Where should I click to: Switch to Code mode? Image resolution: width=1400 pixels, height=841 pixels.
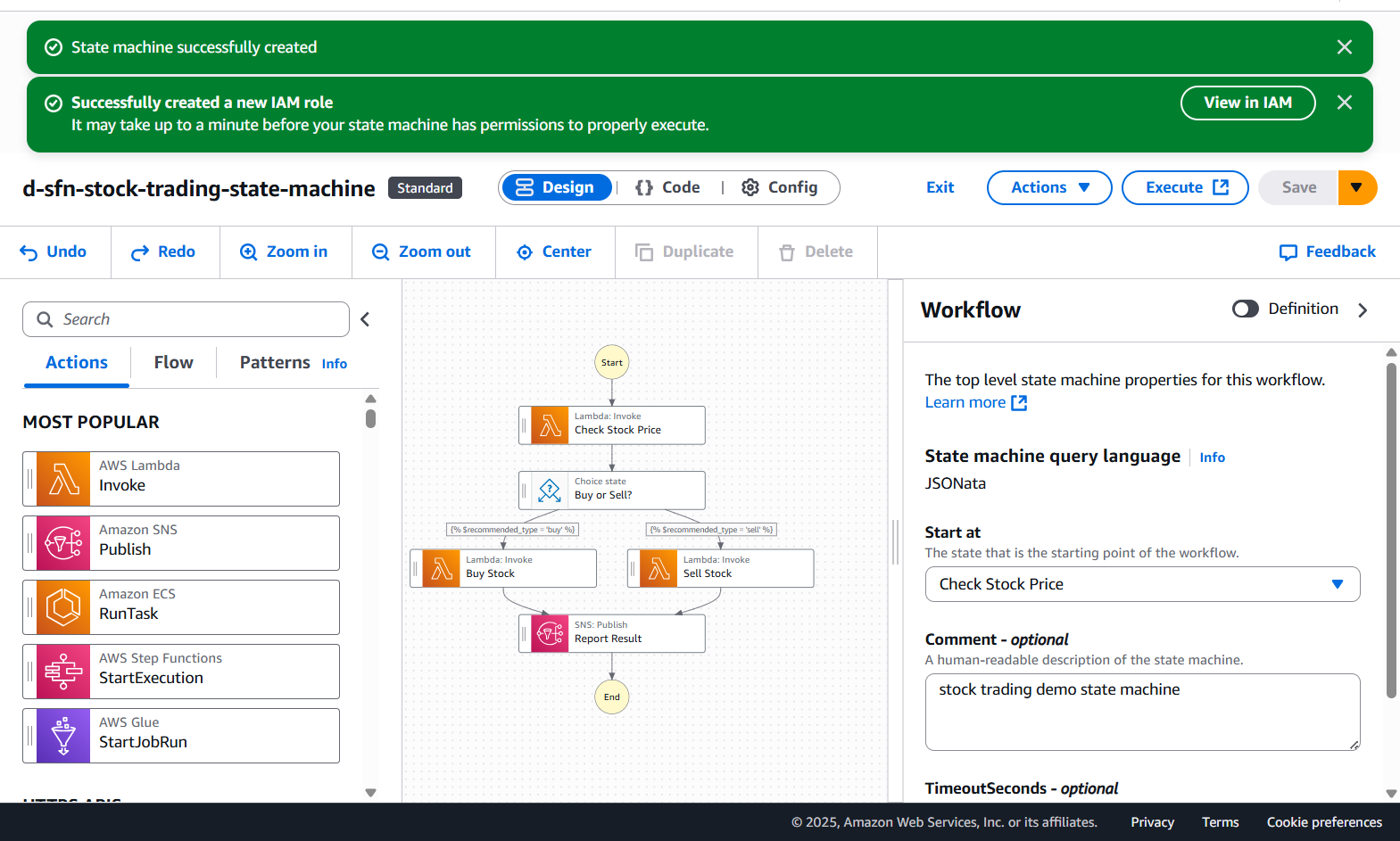(x=667, y=187)
